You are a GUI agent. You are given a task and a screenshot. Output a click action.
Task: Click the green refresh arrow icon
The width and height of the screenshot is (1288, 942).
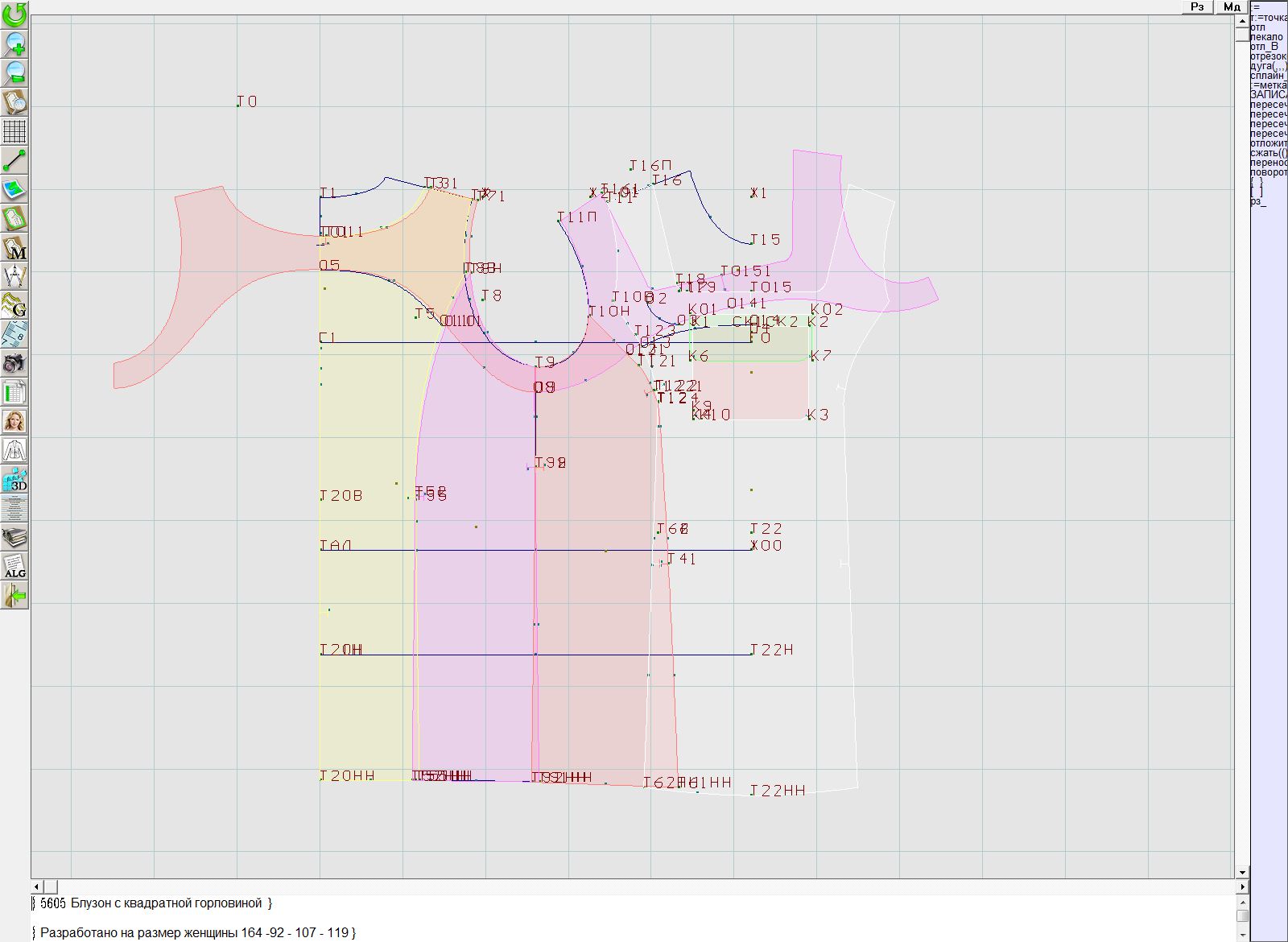point(14,14)
